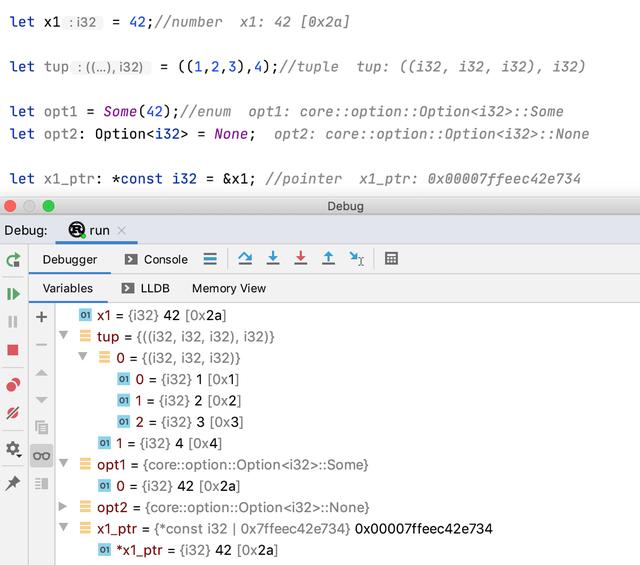The image size is (640, 565).
Task: Toggle the glasses show-watches button
Action: 41,456
